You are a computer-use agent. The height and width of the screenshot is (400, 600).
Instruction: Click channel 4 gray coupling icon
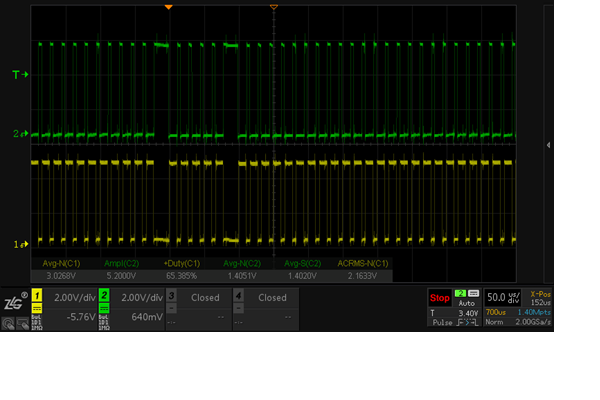click(238, 308)
